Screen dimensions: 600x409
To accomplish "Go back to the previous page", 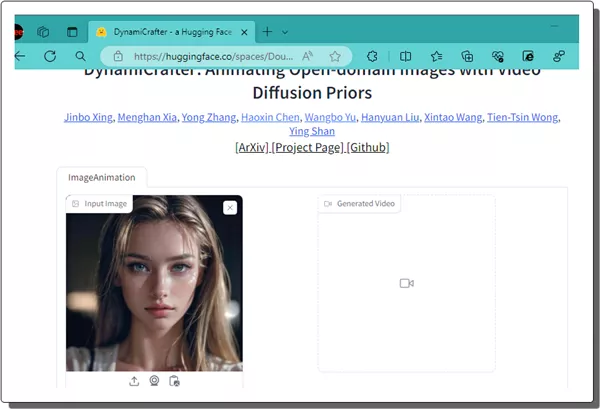I will [20, 56].
